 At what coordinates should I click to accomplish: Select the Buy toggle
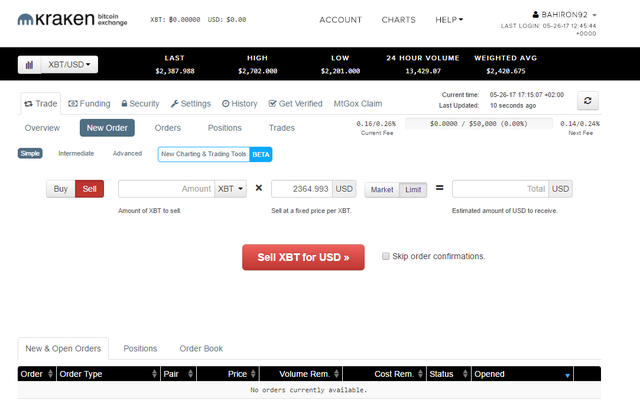click(60, 189)
